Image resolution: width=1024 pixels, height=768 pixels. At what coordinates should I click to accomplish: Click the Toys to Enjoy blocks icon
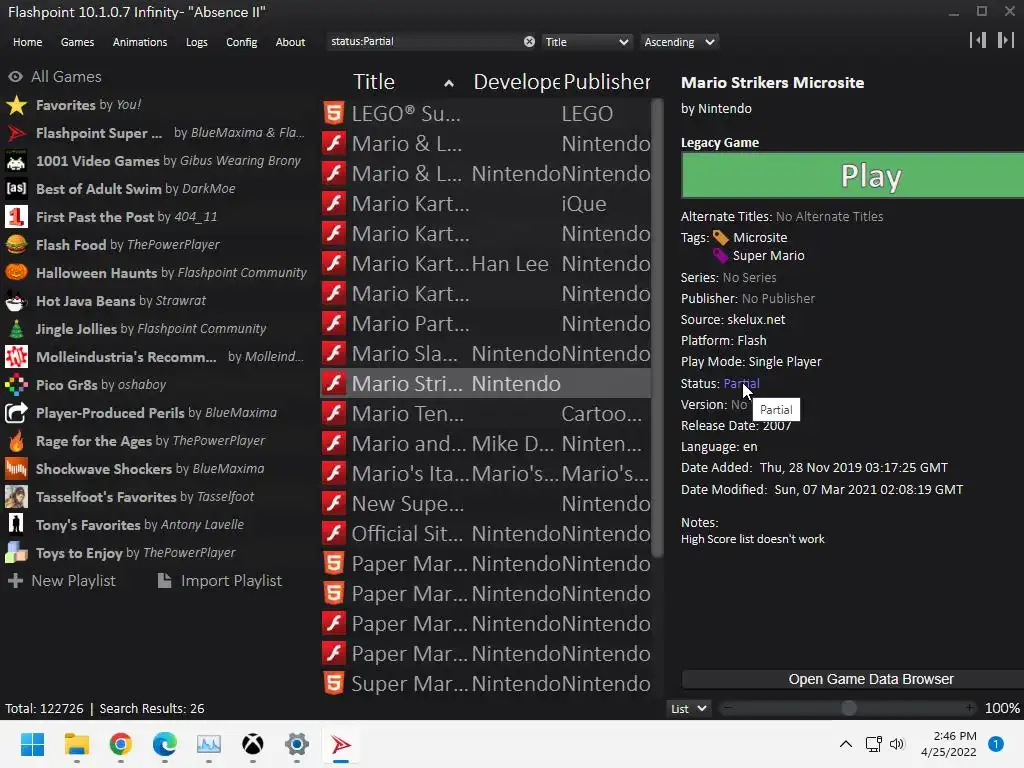(16, 552)
